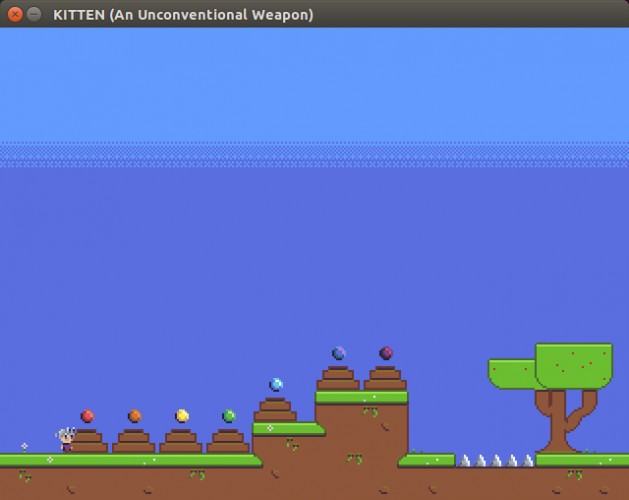Click the window title "KITTEN (An Unconventional Weapon)"
Viewport: 629px width, 500px height.
(183, 15)
